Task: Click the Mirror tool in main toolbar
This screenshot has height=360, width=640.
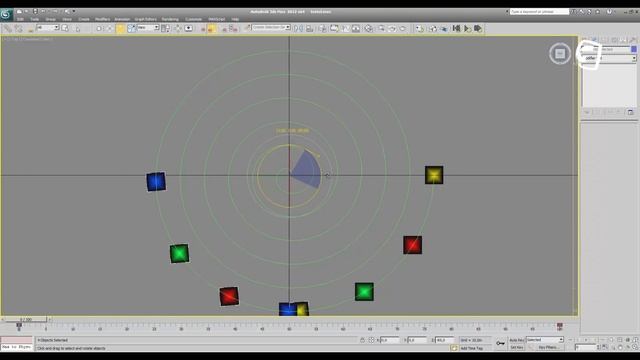Action: click(299, 29)
